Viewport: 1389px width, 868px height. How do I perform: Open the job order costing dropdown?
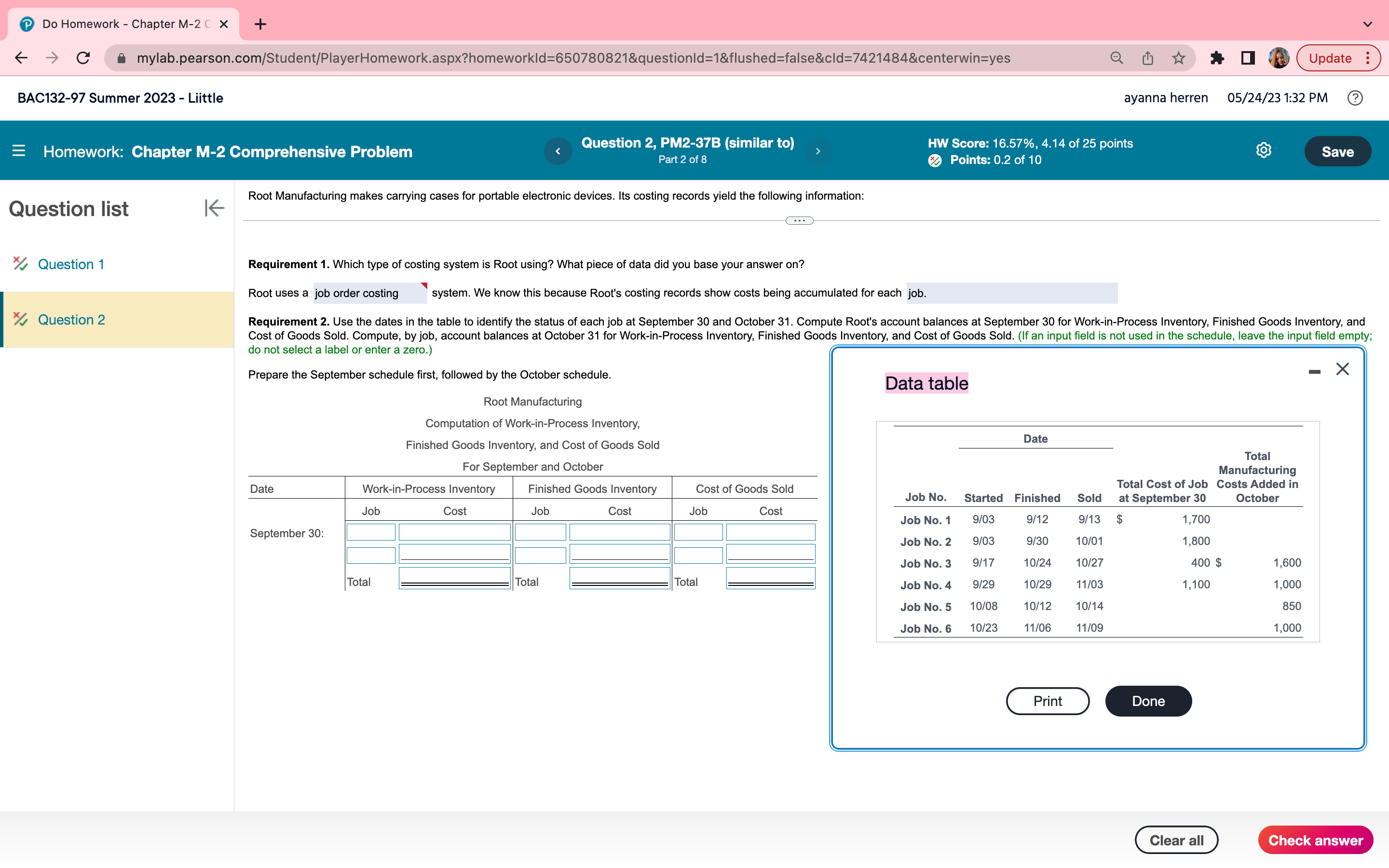point(369,293)
